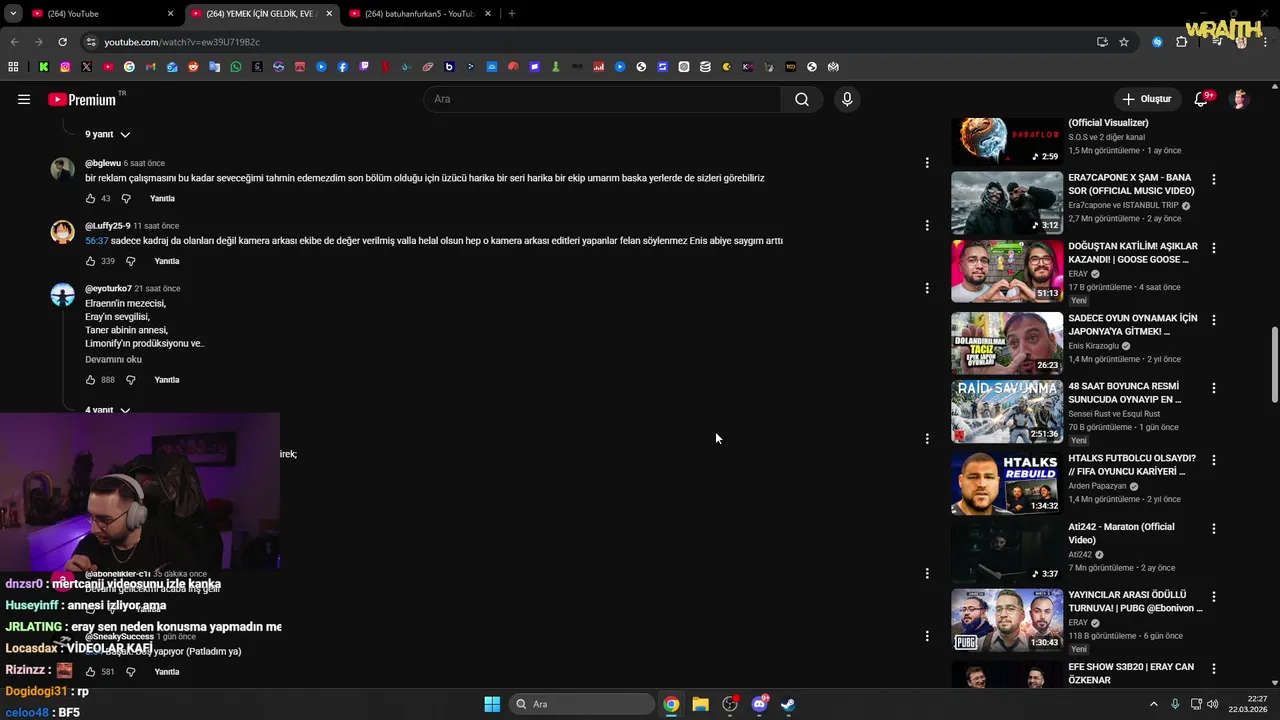Click the install app icon in address bar
This screenshot has height=720, width=1280.
click(1102, 42)
